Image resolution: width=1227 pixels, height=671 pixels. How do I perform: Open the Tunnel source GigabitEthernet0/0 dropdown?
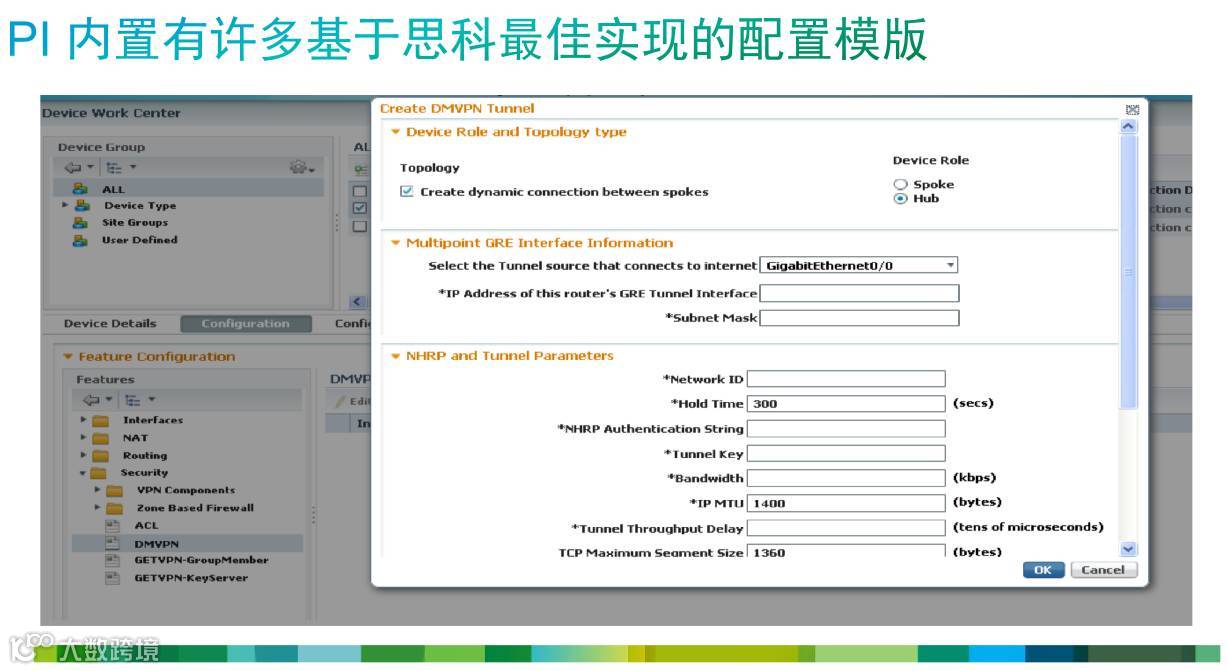[x=860, y=266]
